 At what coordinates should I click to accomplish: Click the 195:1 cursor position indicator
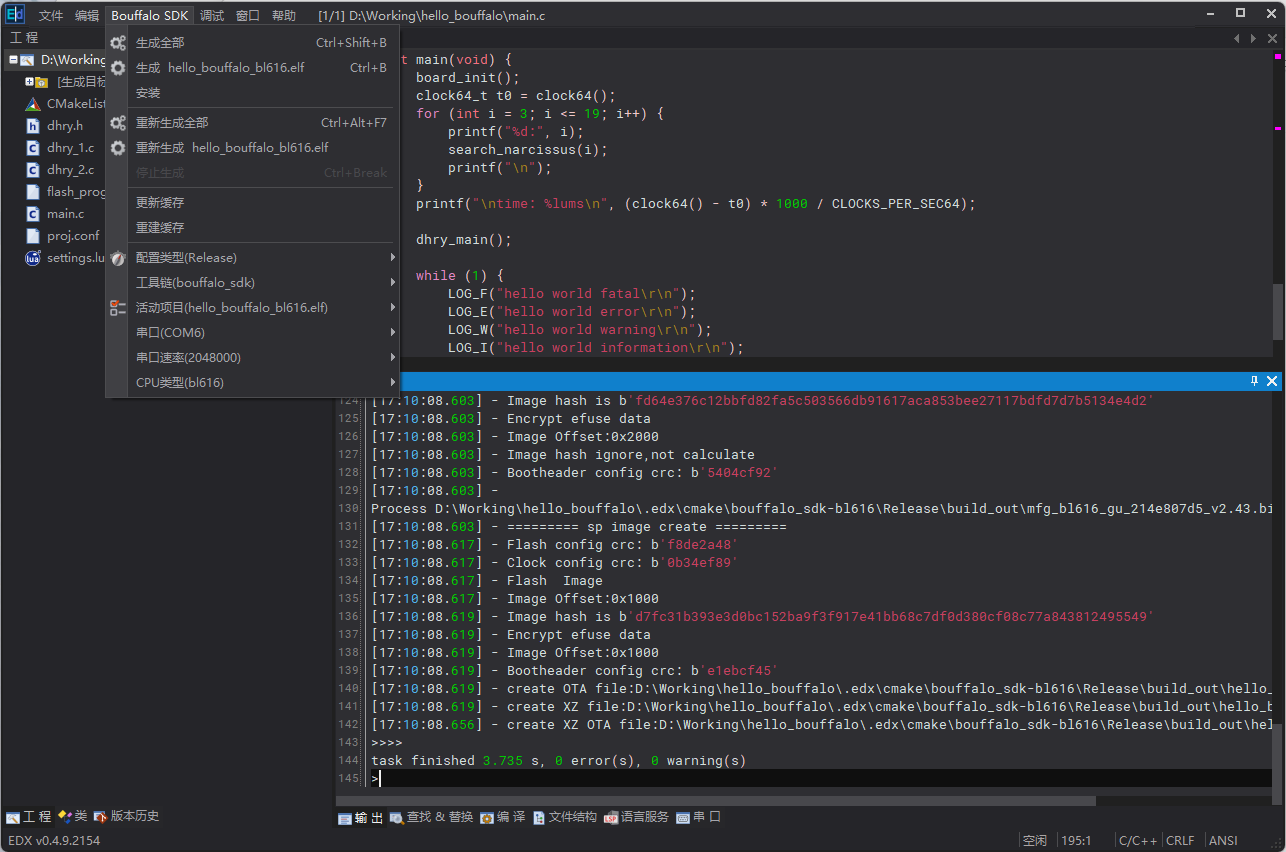[1077, 841]
